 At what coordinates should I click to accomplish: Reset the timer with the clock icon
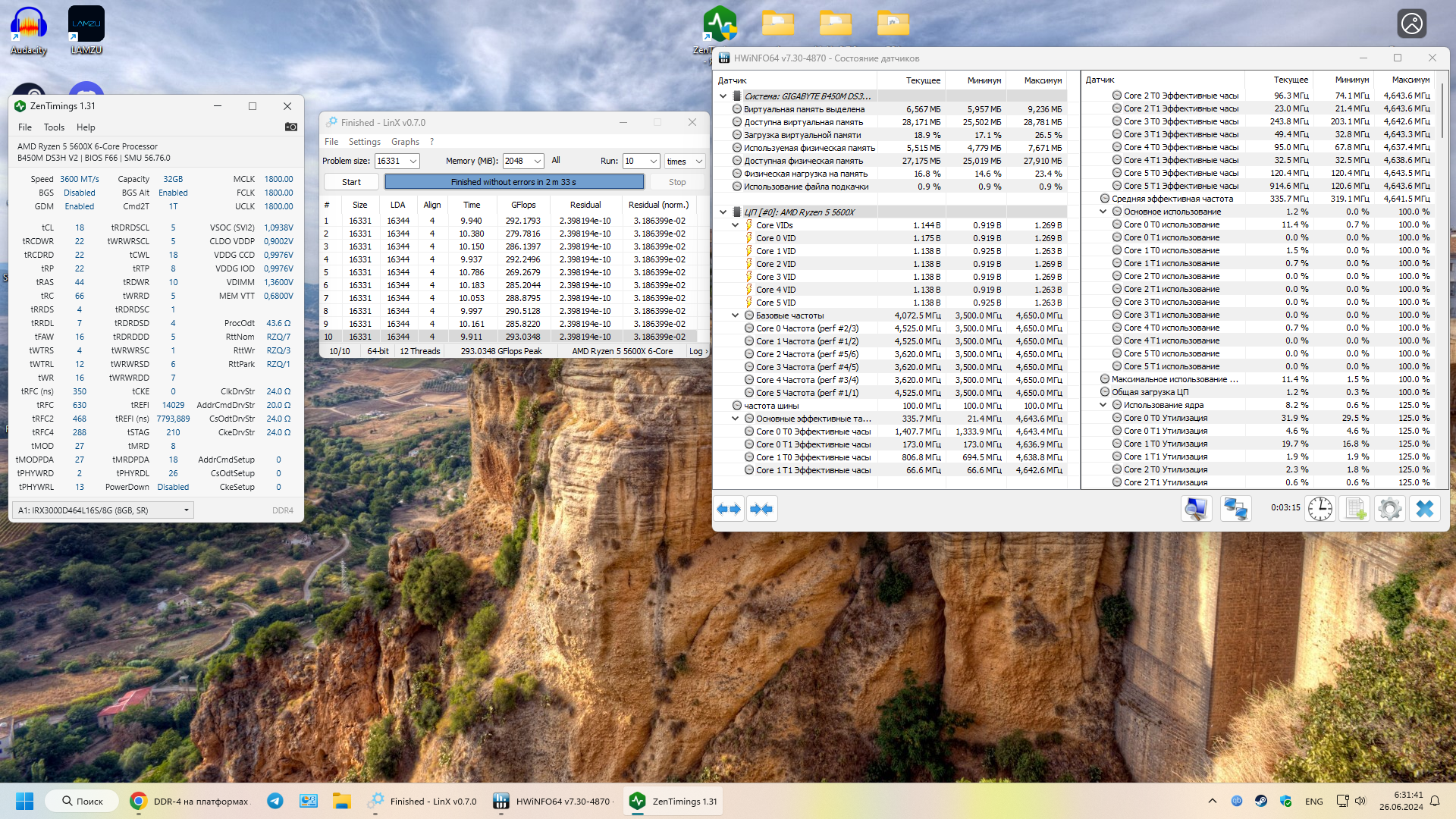tap(1319, 509)
